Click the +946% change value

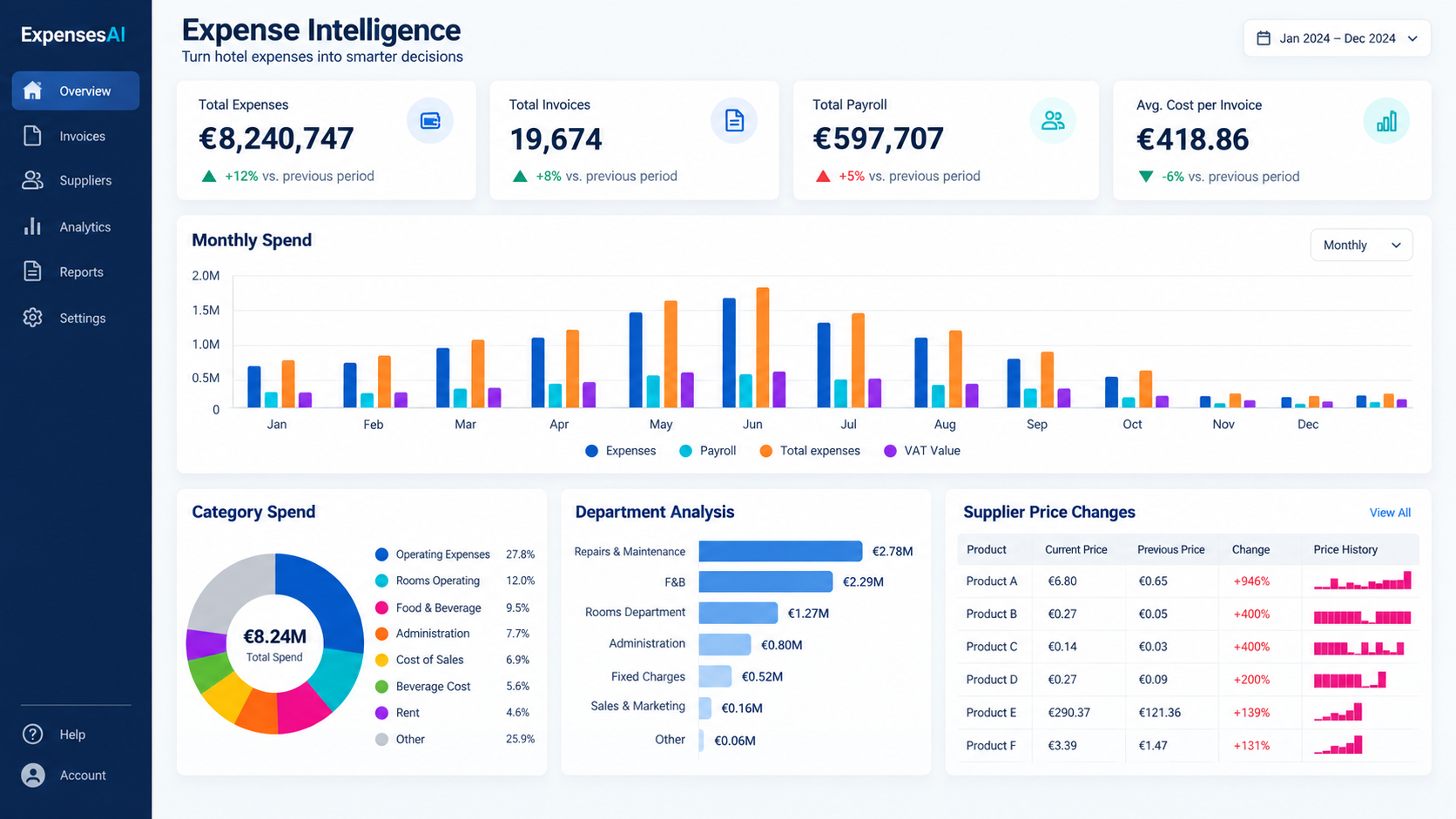[x=1251, y=581]
